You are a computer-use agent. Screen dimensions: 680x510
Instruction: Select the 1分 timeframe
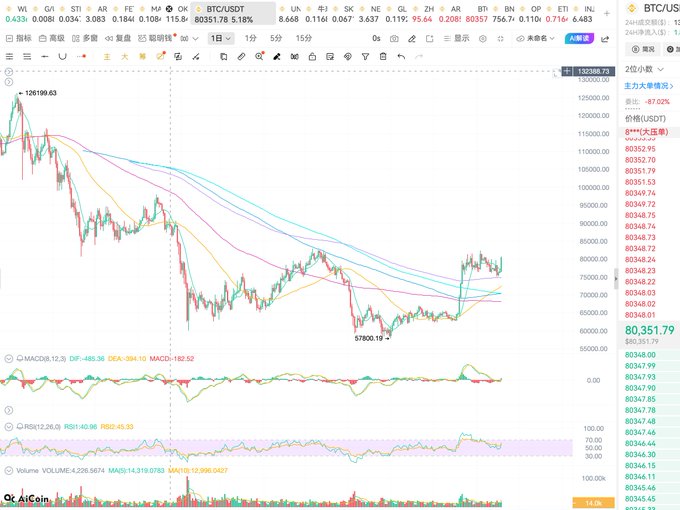(251, 38)
